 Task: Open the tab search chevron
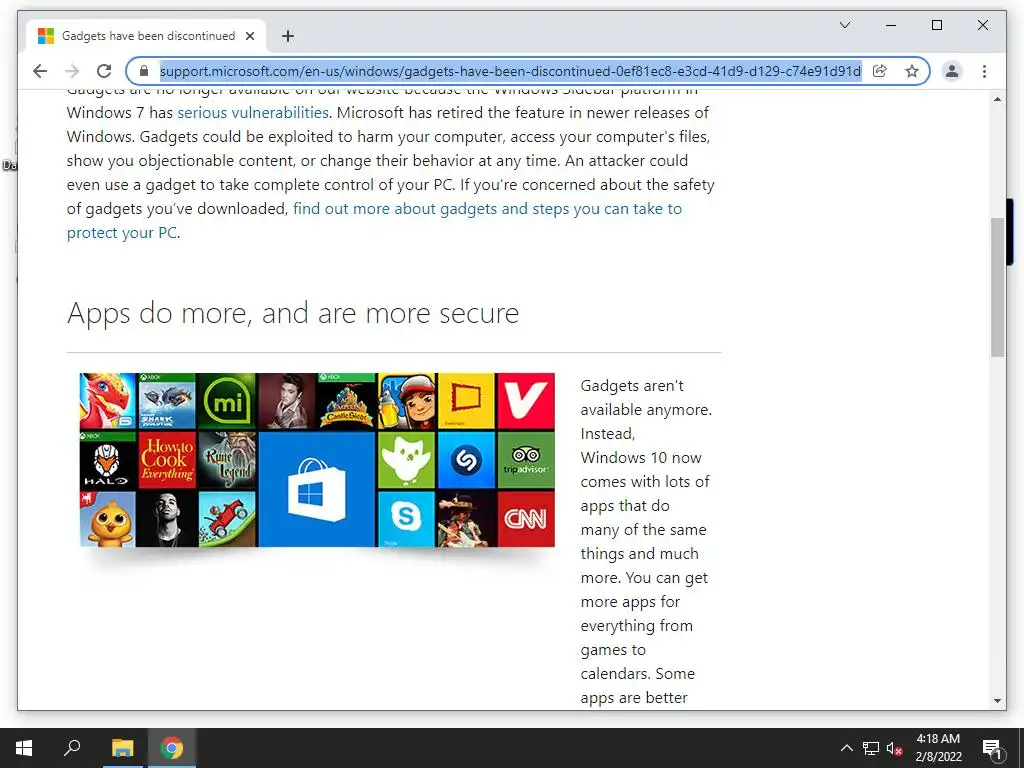[844, 25]
